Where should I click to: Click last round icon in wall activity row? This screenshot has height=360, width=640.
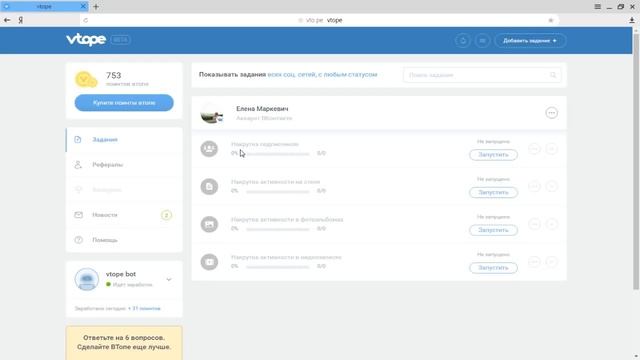point(551,187)
